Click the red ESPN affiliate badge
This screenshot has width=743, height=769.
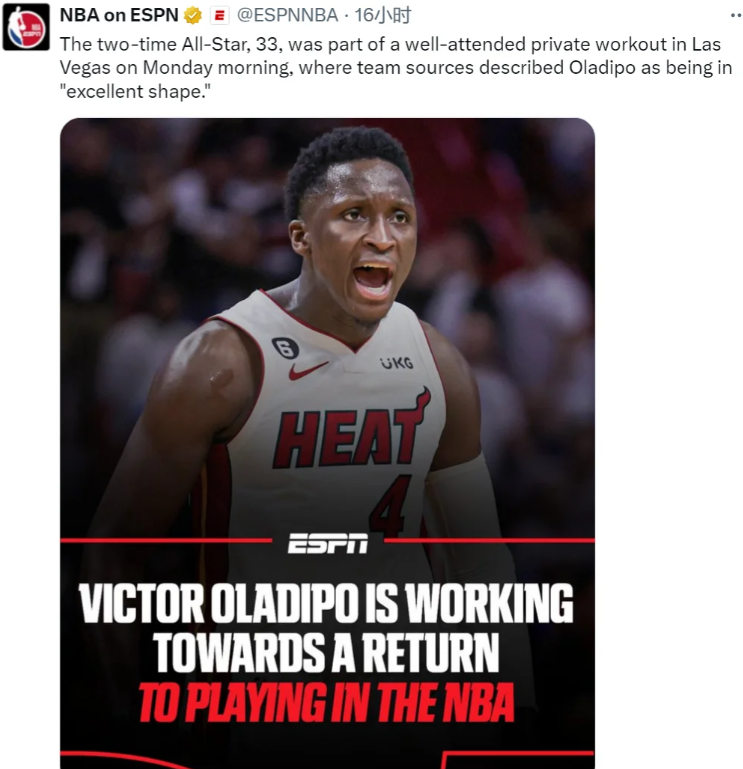coord(219,16)
